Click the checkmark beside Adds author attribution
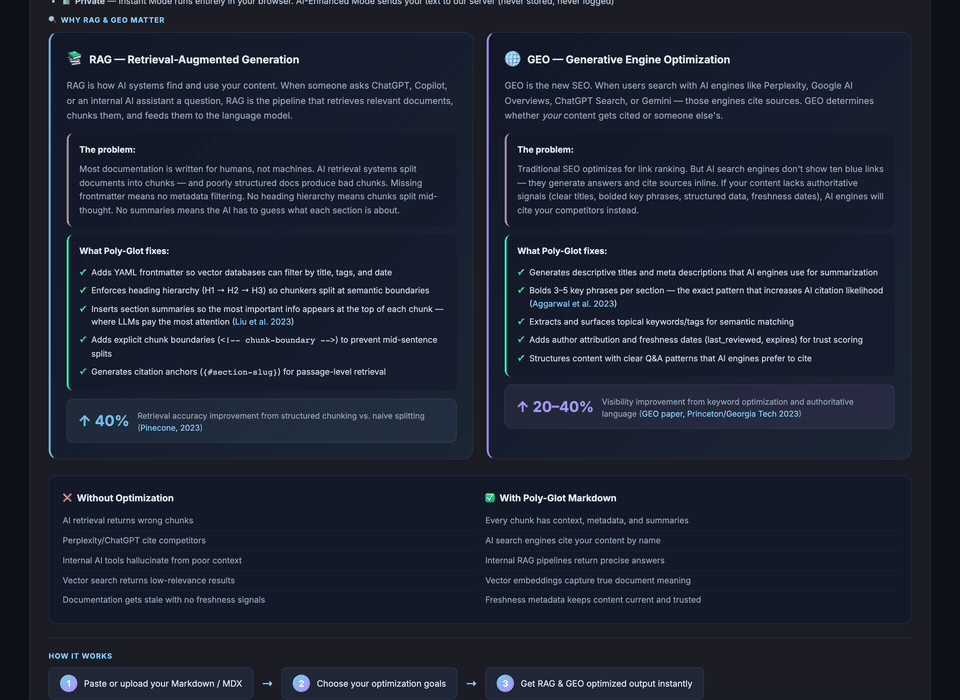Image resolution: width=960 pixels, height=700 pixels. (x=521, y=339)
